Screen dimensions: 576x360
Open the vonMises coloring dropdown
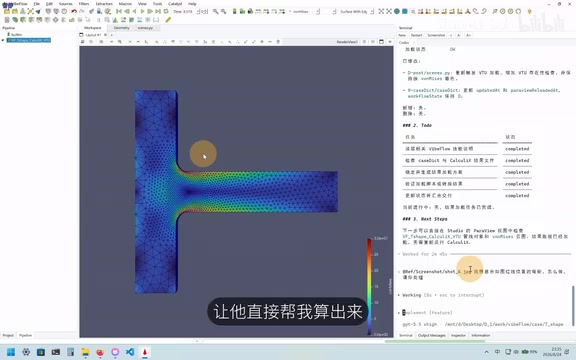304,12
